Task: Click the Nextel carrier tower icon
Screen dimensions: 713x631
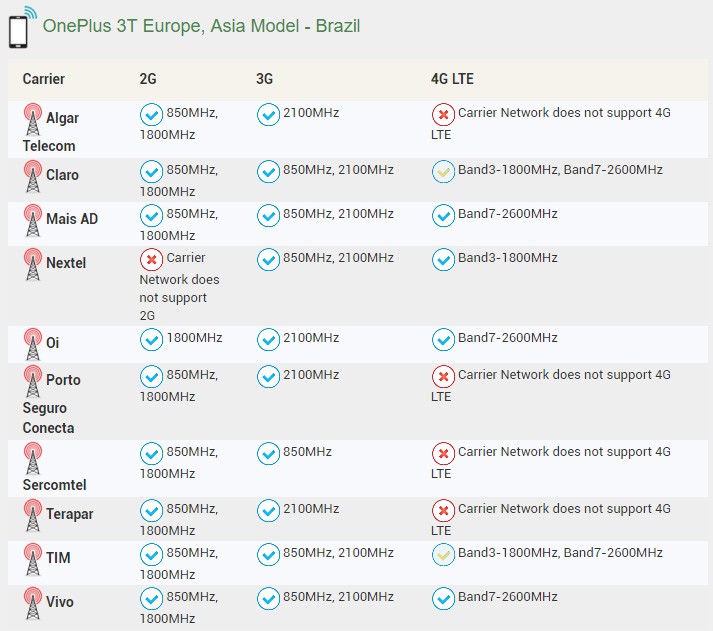Action: [x=33, y=264]
